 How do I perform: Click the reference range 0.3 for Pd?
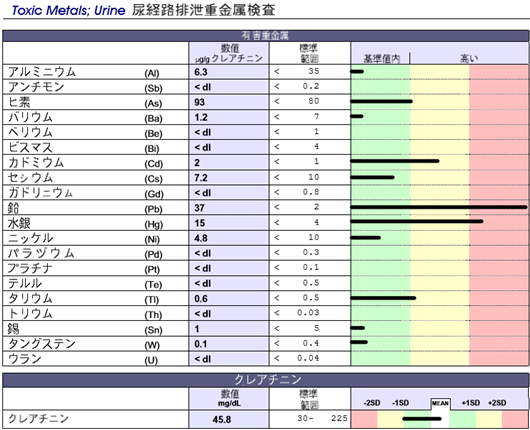tap(311, 252)
